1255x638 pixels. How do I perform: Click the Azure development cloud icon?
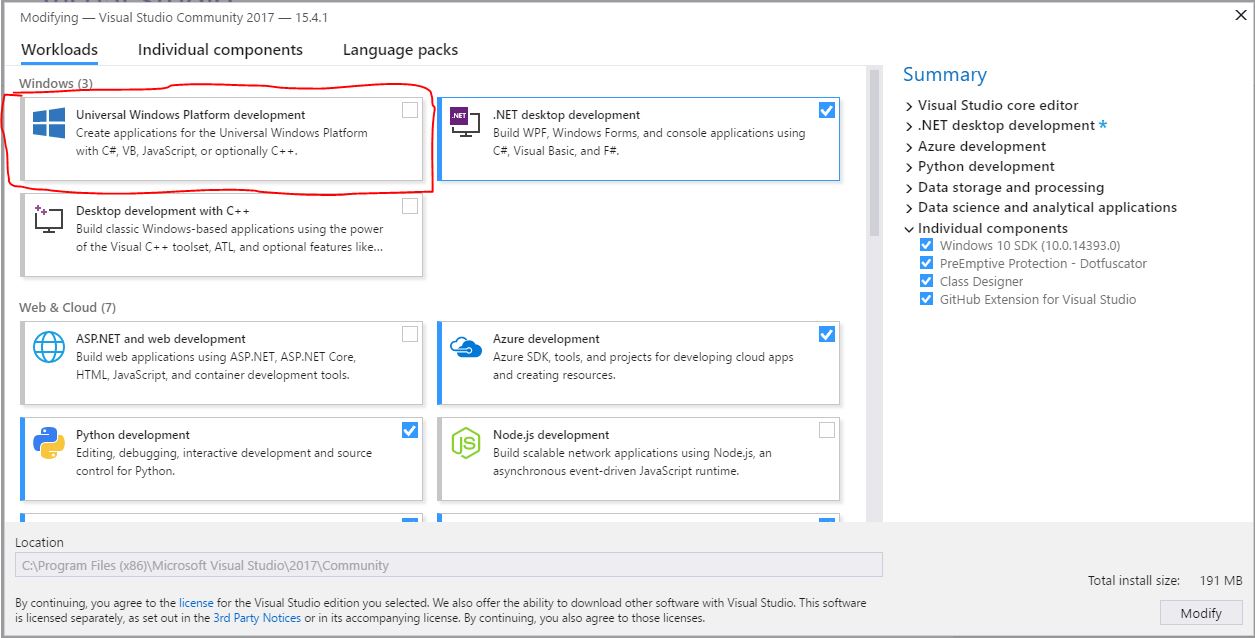pos(466,347)
